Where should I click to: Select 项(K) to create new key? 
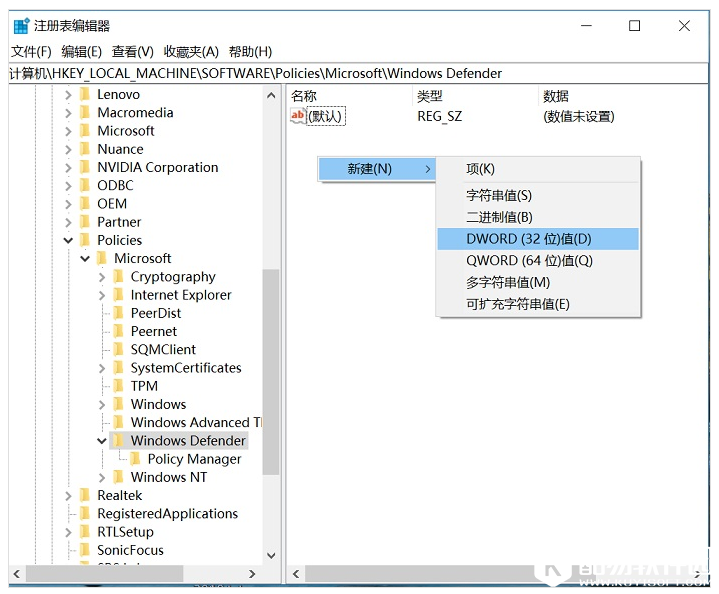(538, 169)
